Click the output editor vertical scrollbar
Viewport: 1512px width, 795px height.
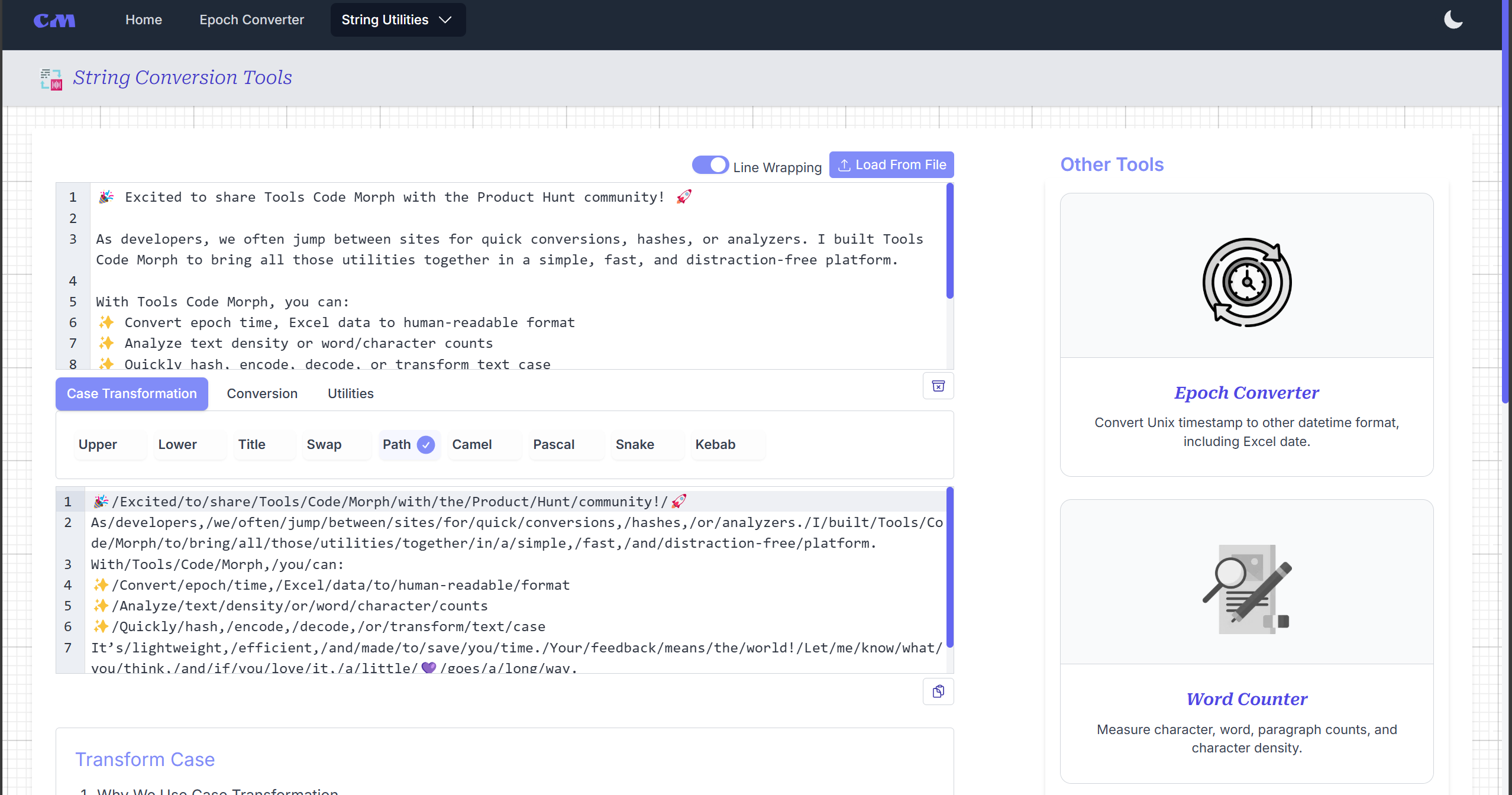pos(949,567)
